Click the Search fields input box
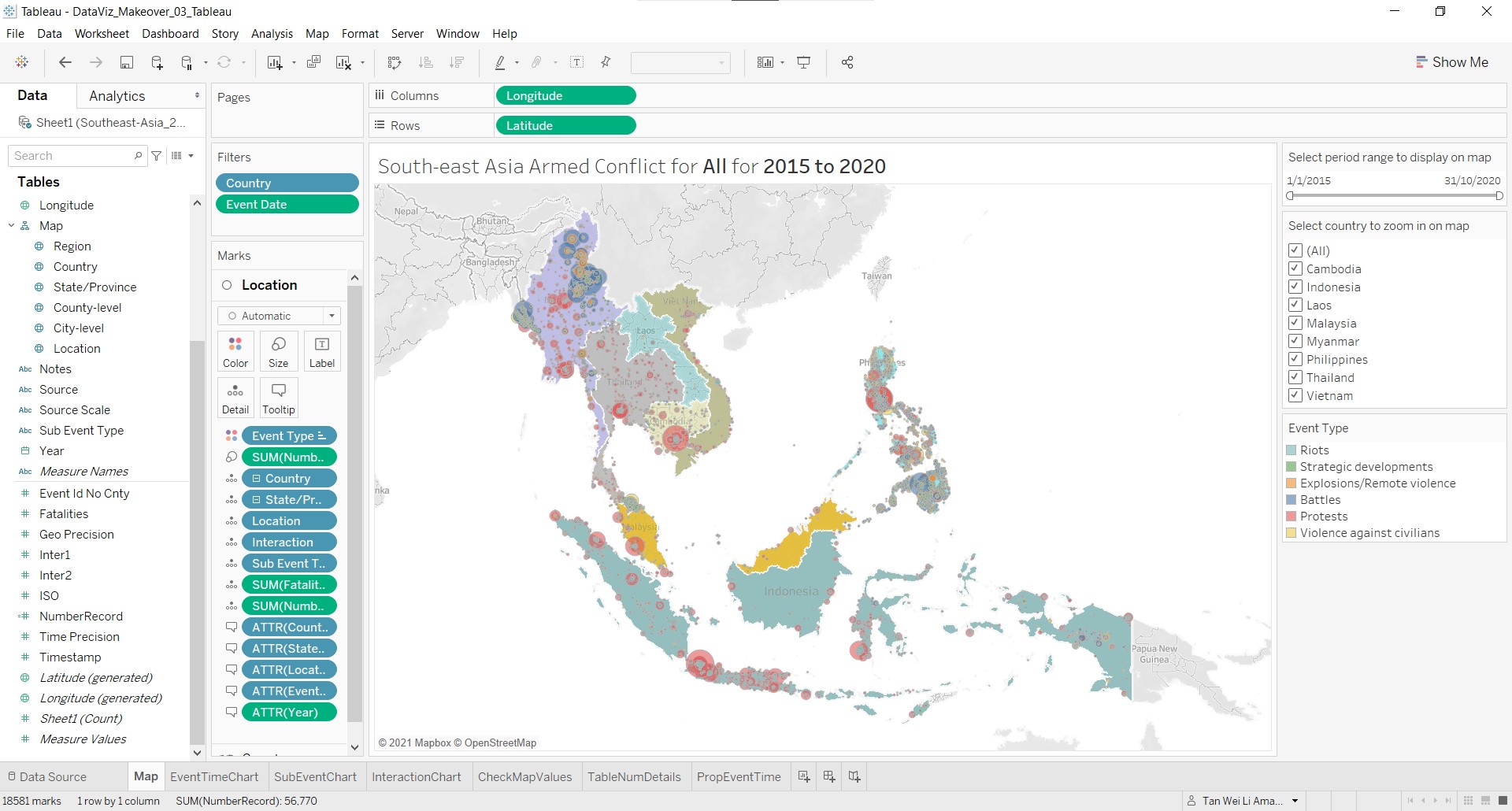This screenshot has width=1512, height=811. [x=72, y=156]
